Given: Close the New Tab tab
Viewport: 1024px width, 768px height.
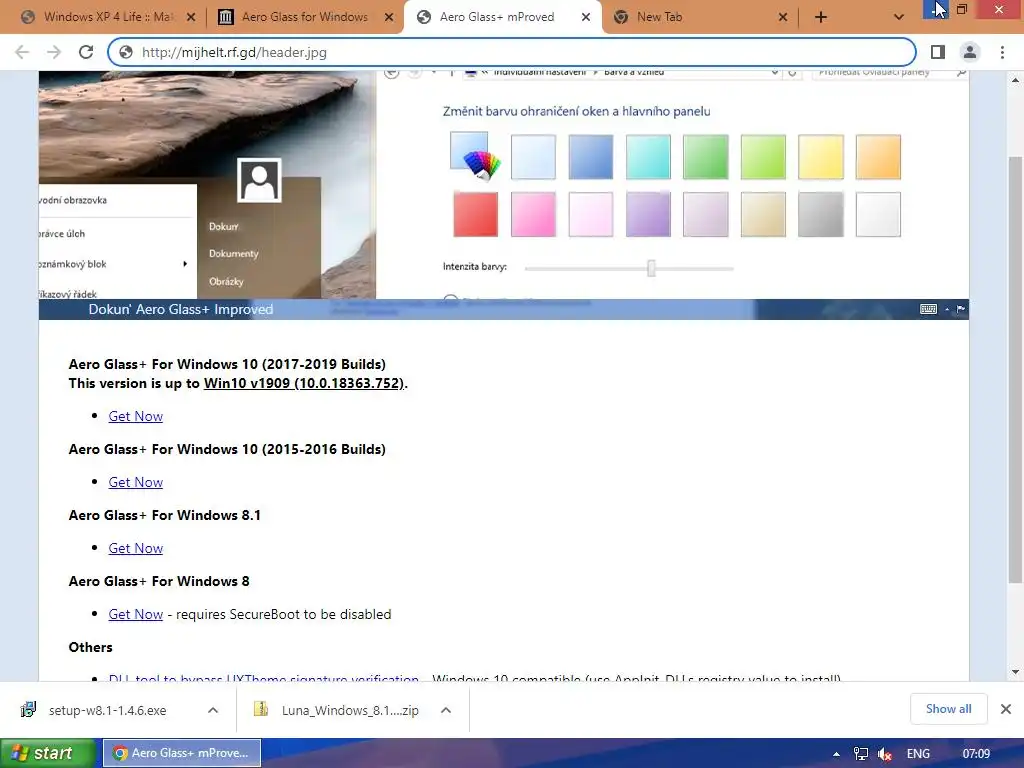Looking at the screenshot, I should (x=783, y=17).
